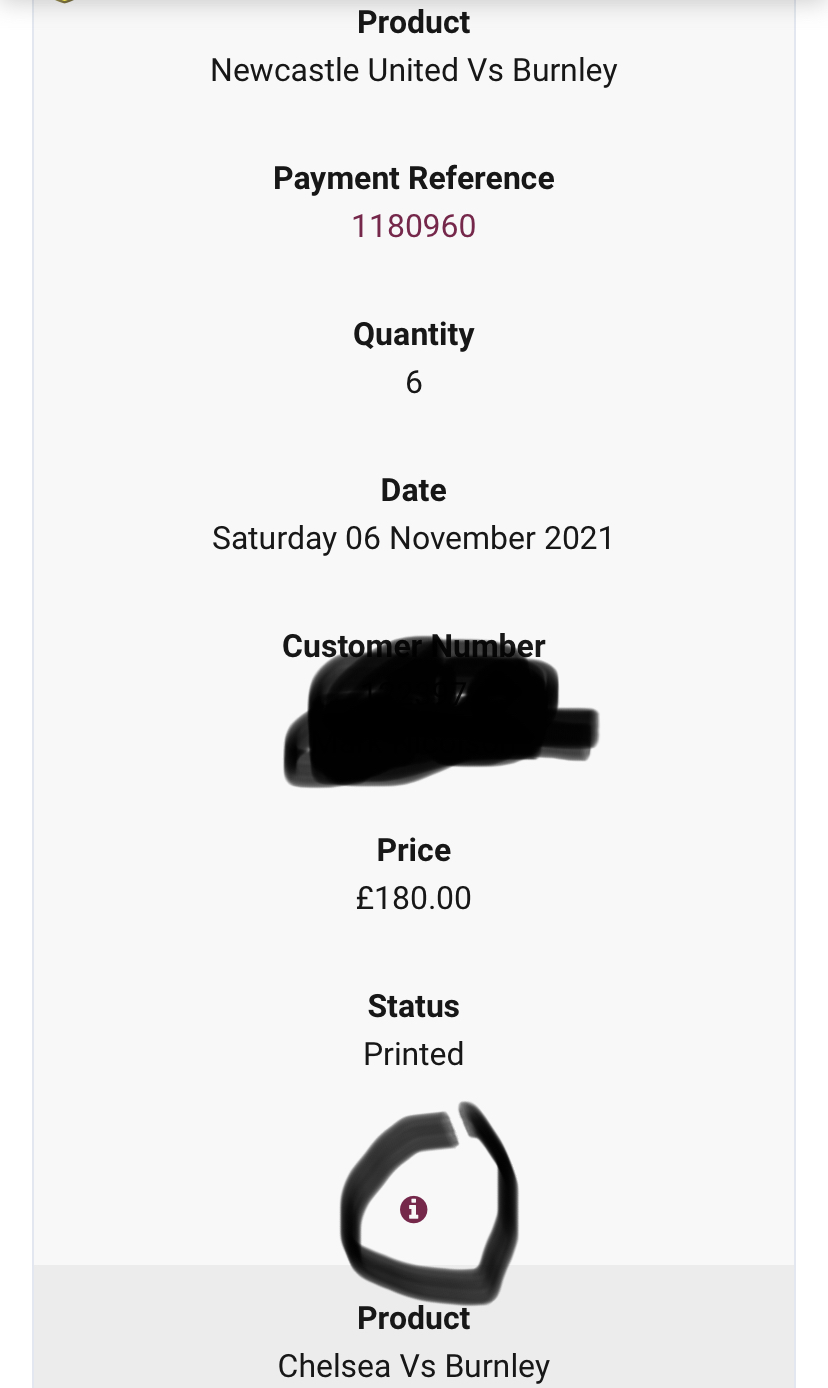Image resolution: width=828 pixels, height=1388 pixels.
Task: Click the Date heading
Action: [413, 490]
